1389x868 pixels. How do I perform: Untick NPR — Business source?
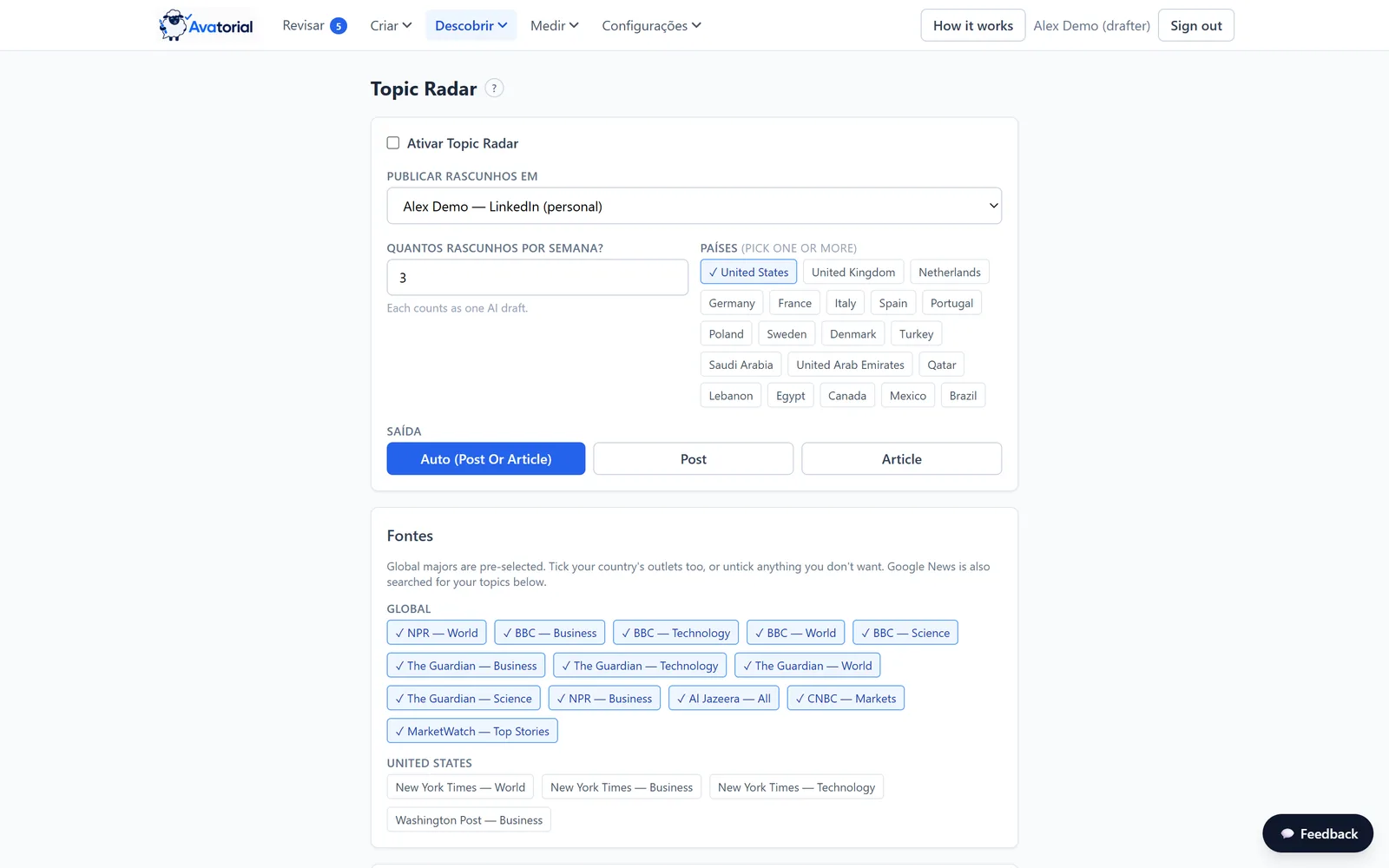604,699
